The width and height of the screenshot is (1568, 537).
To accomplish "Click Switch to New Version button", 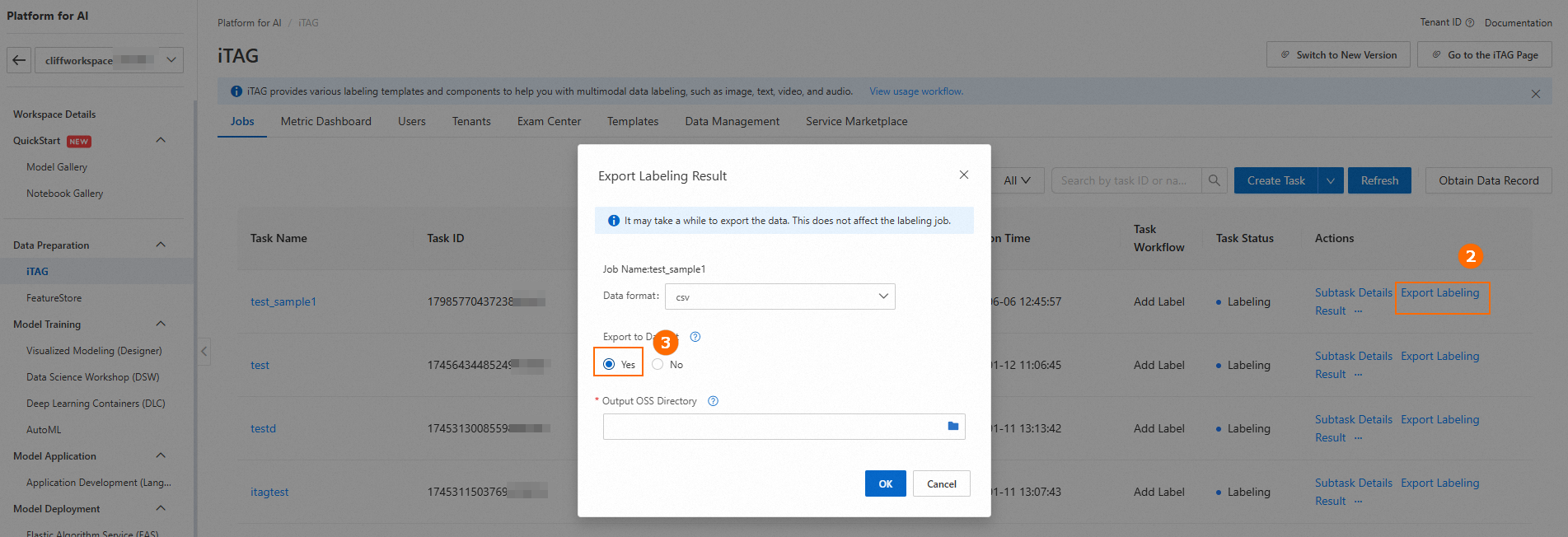I will 1338,55.
